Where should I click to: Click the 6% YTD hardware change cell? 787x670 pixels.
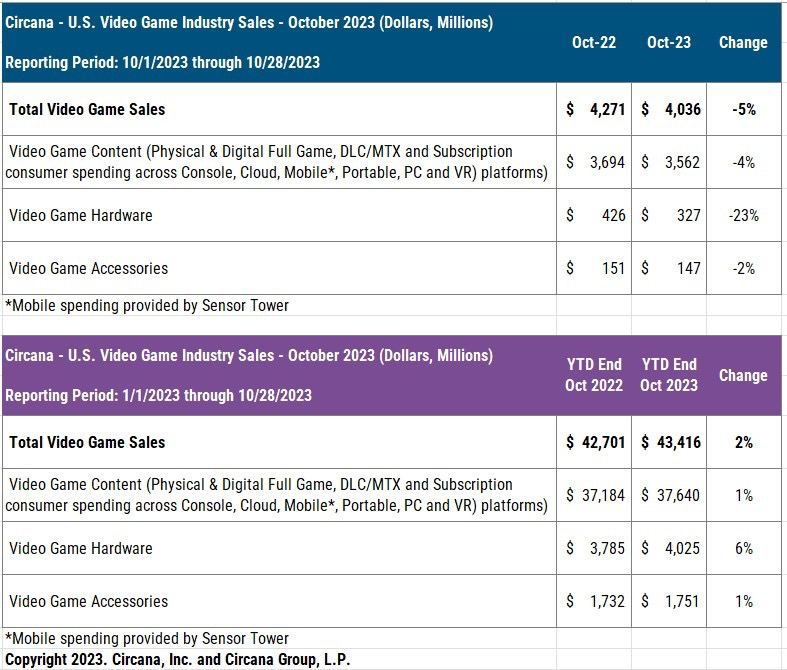coord(743,548)
